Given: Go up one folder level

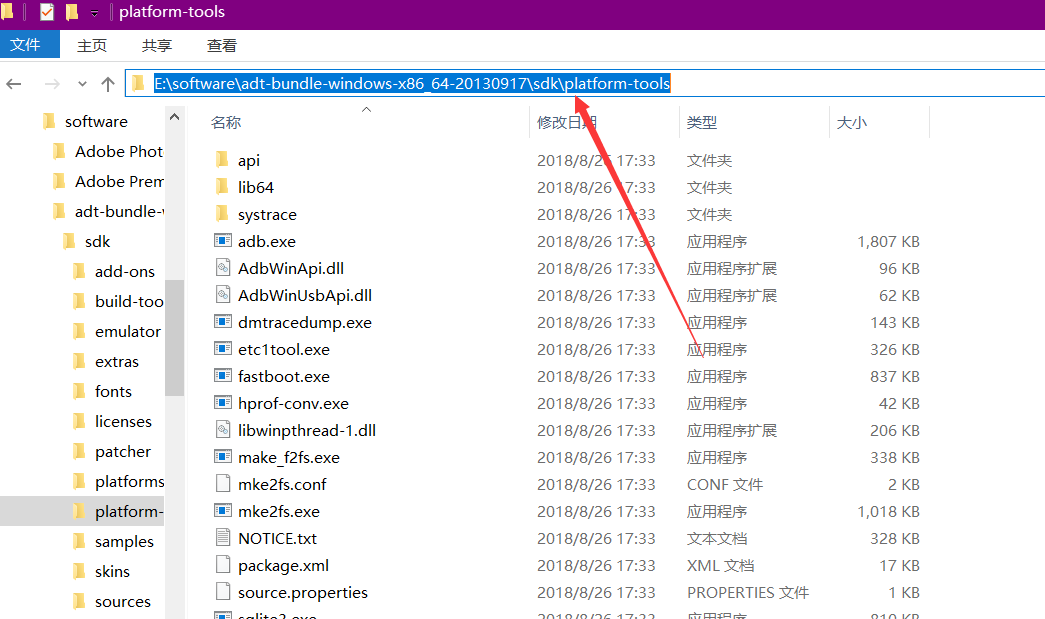Looking at the screenshot, I should 108,84.
